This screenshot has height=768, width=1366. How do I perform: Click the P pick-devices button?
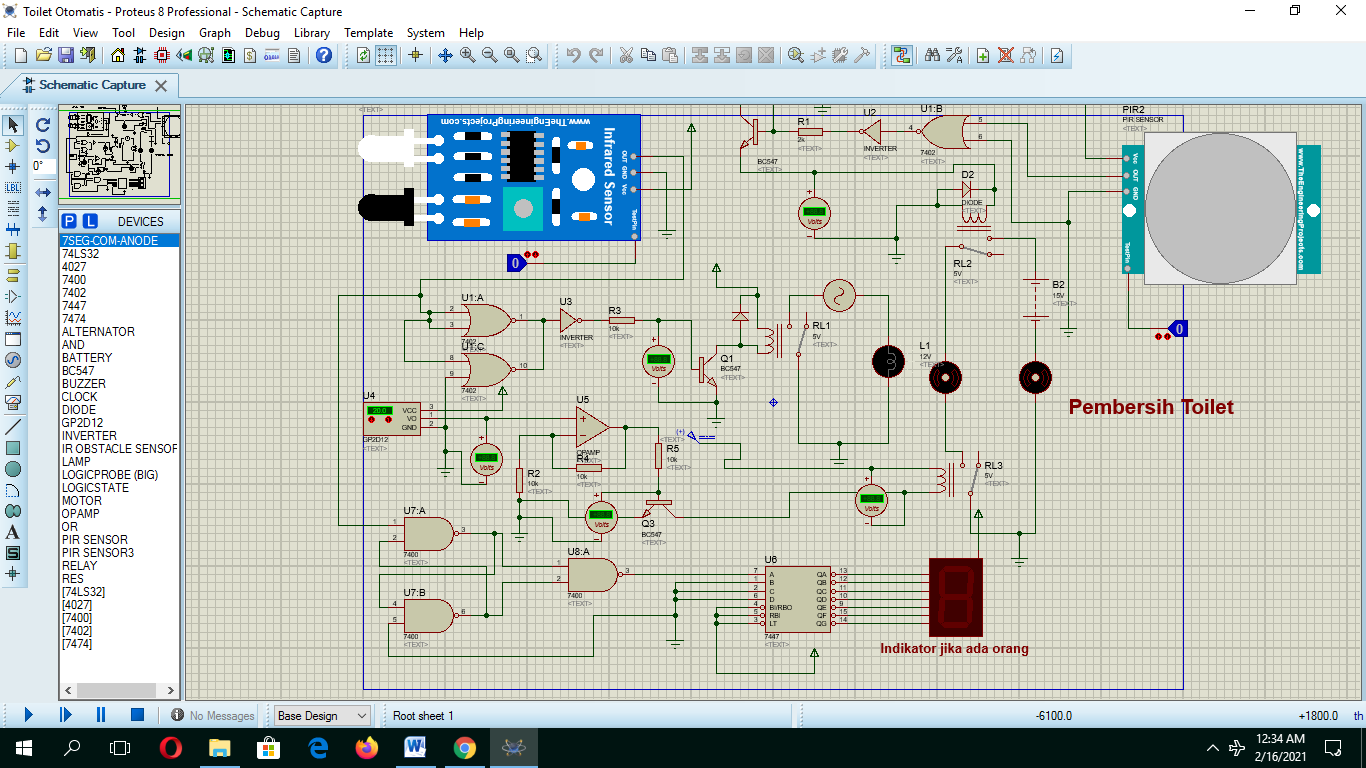69,221
